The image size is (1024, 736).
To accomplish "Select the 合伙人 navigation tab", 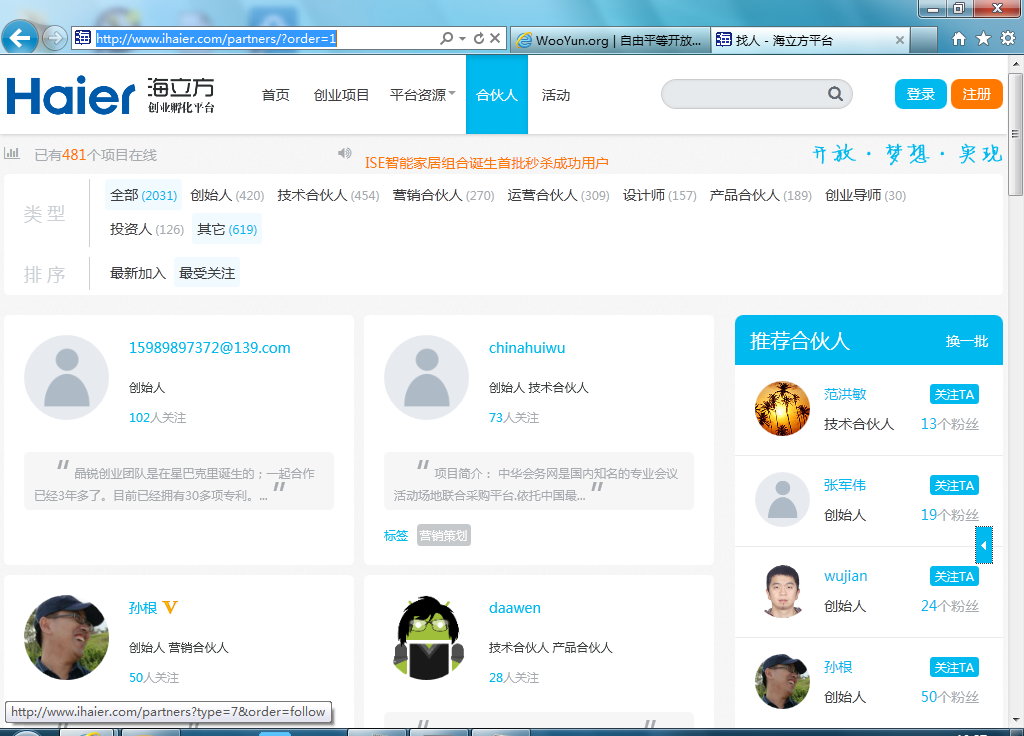I will tap(497, 95).
